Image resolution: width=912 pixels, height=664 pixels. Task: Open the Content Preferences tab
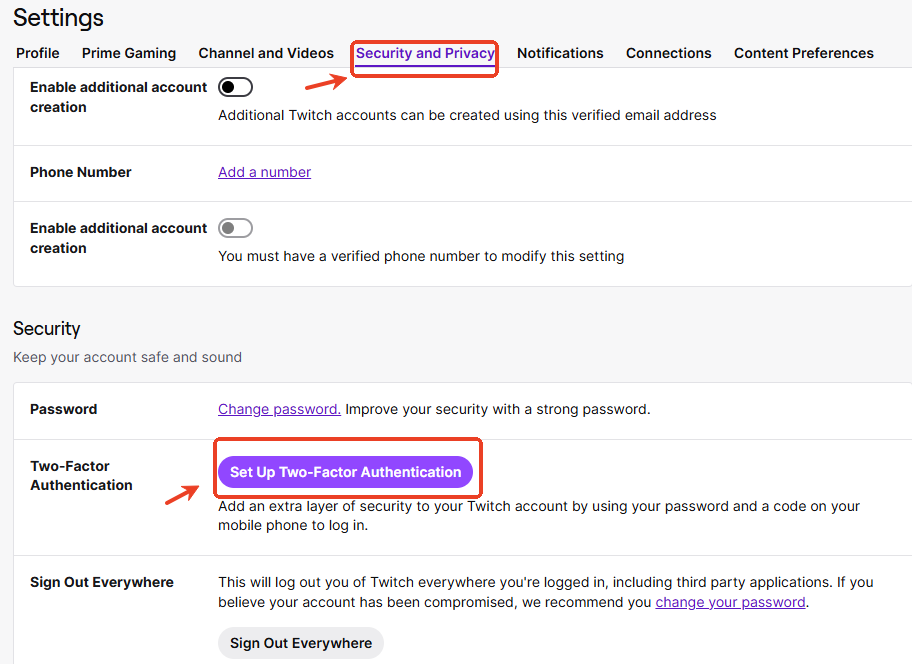click(803, 53)
